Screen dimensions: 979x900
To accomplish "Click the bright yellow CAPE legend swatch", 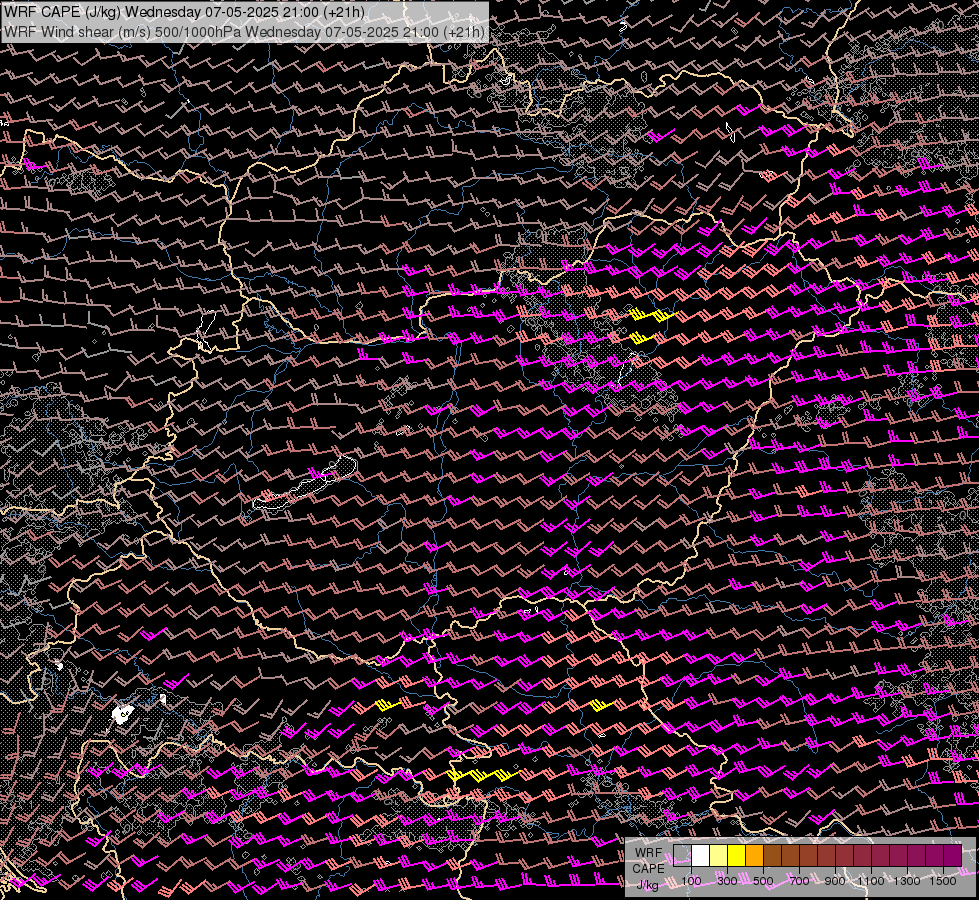I will pos(737,856).
